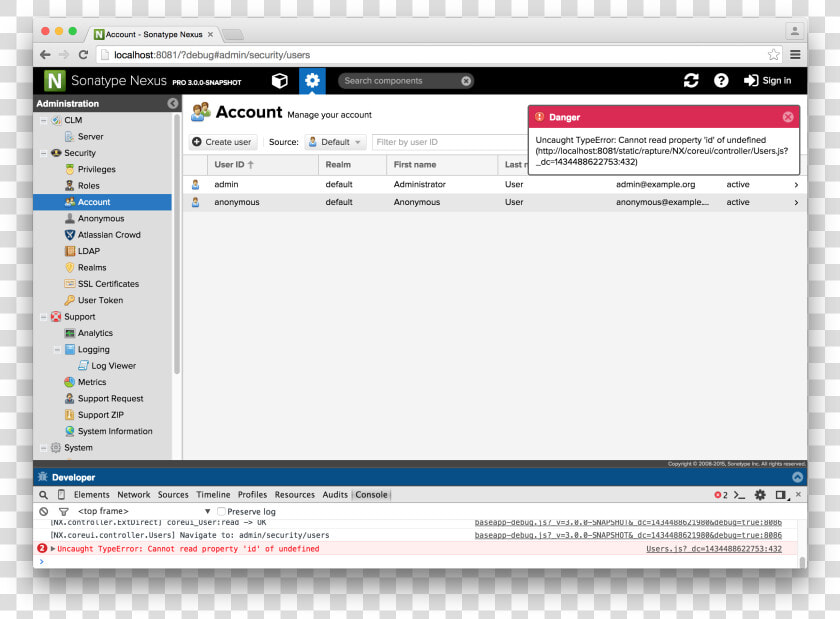Image resolution: width=840 pixels, height=619 pixels.
Task: Open Atlassian Crowd settings
Action: click(x=102, y=235)
